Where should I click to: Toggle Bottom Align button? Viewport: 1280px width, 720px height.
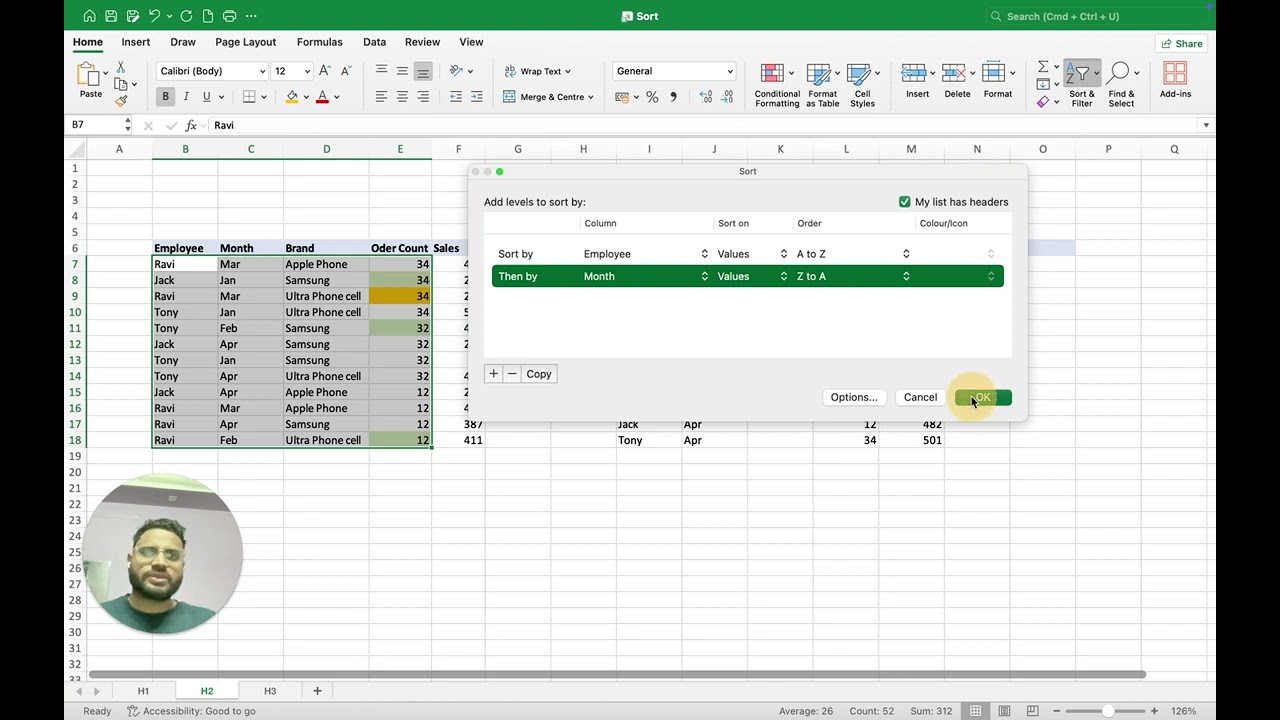(x=423, y=71)
